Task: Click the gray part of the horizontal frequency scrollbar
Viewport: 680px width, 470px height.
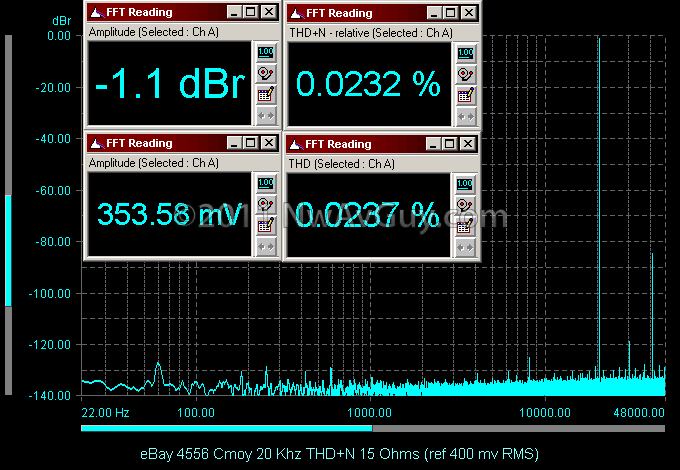Action: pos(519,428)
